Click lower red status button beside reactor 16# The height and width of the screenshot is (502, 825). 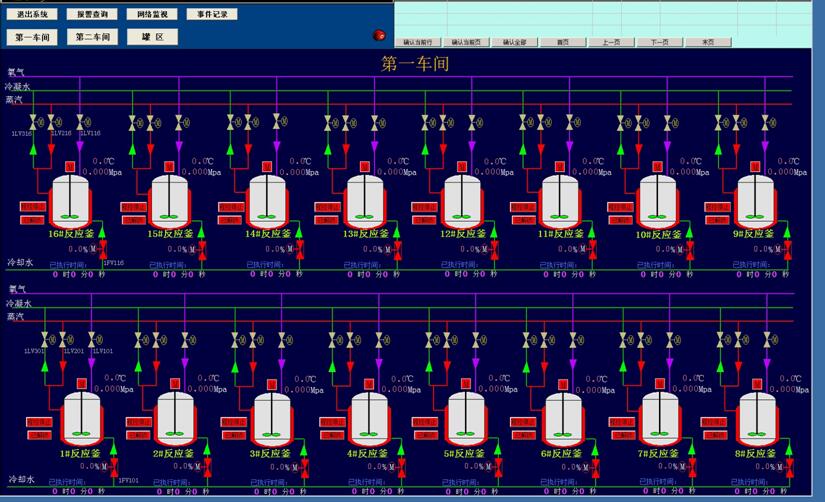[x=32, y=220]
